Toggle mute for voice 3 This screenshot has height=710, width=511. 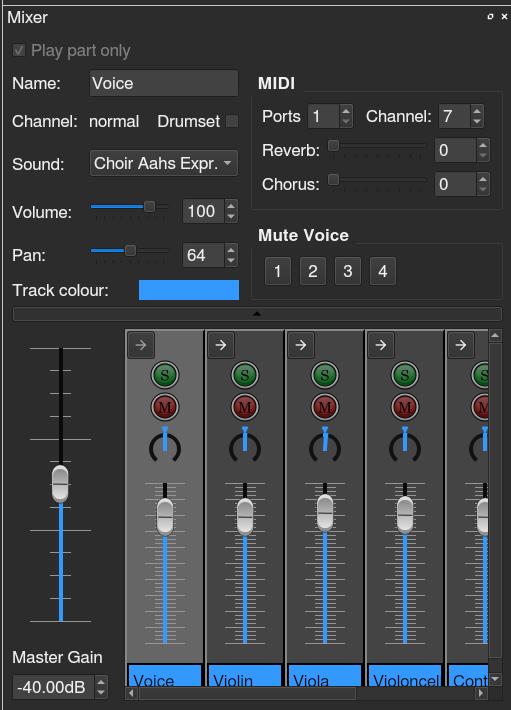tap(348, 271)
